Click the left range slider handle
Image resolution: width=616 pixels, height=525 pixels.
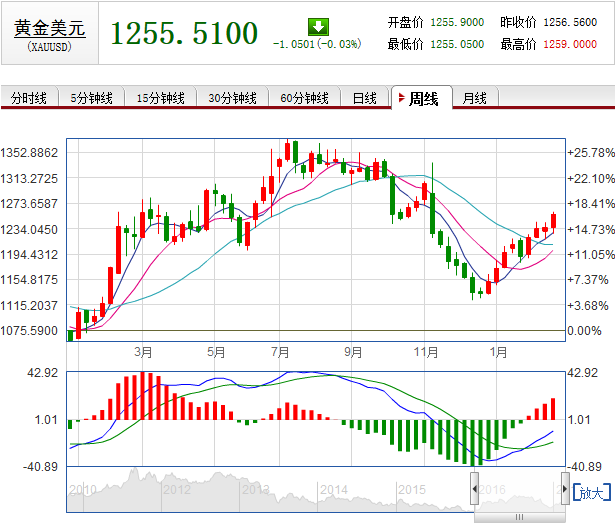[x=475, y=488]
